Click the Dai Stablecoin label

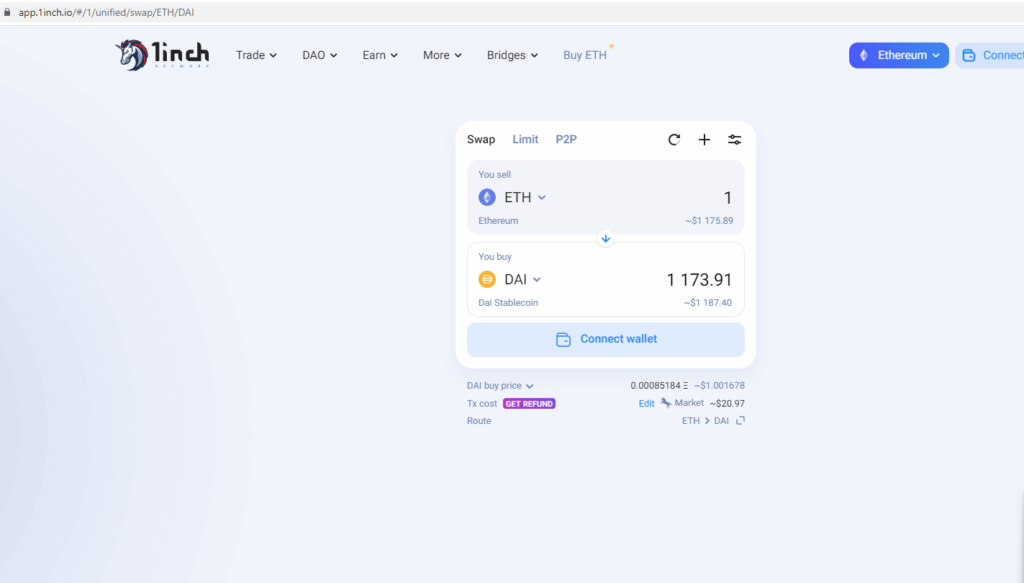[x=508, y=303]
